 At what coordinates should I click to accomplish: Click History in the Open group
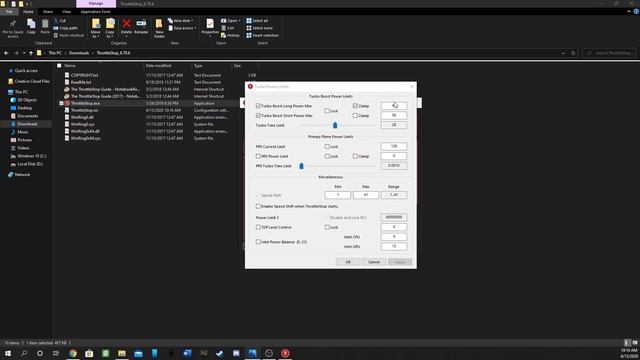(231, 36)
